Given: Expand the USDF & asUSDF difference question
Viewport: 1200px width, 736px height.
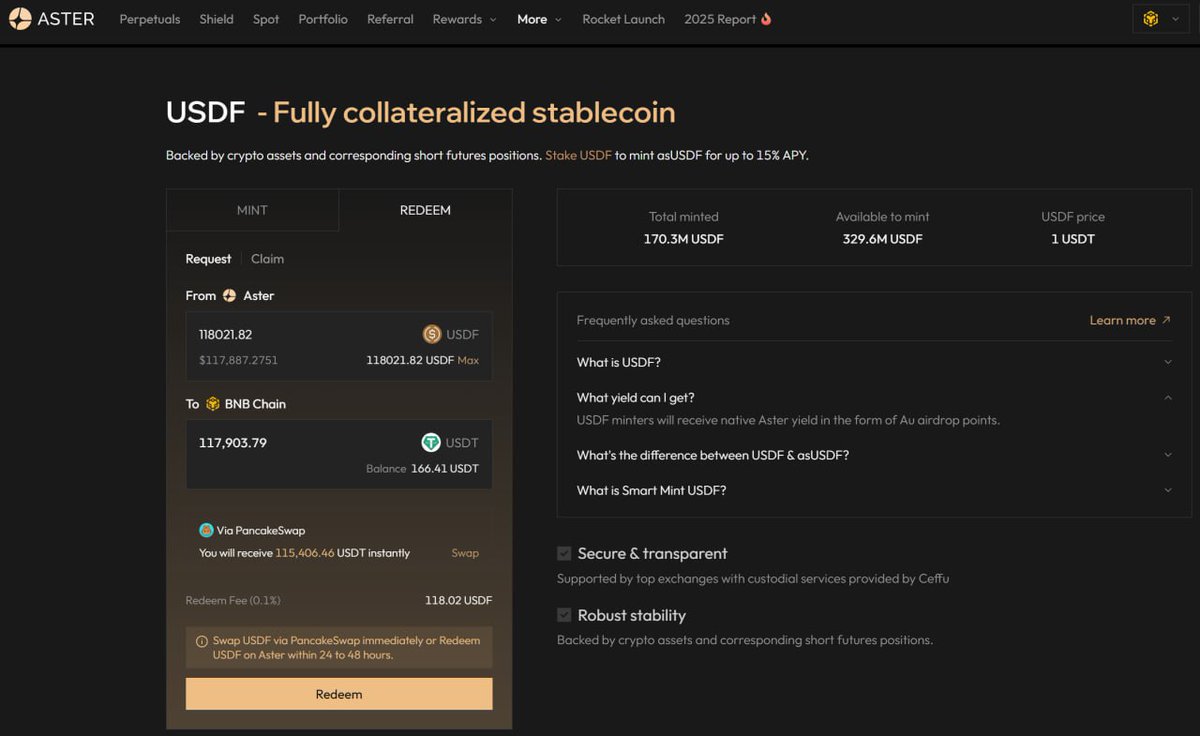Looking at the screenshot, I should click(x=873, y=455).
